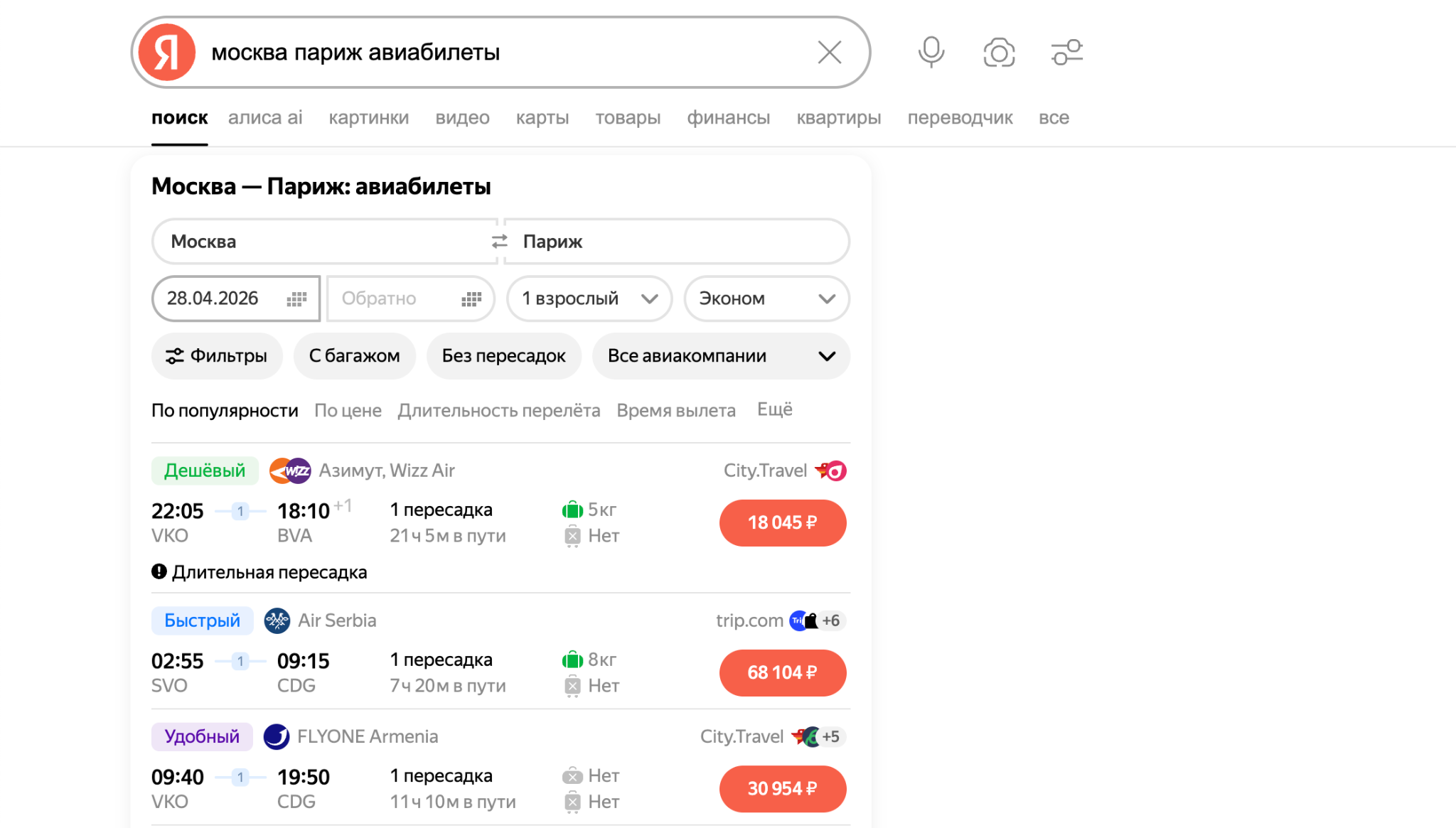This screenshot has width=1456, height=828.
Task: Start voice search with microphone icon
Action: [x=931, y=53]
